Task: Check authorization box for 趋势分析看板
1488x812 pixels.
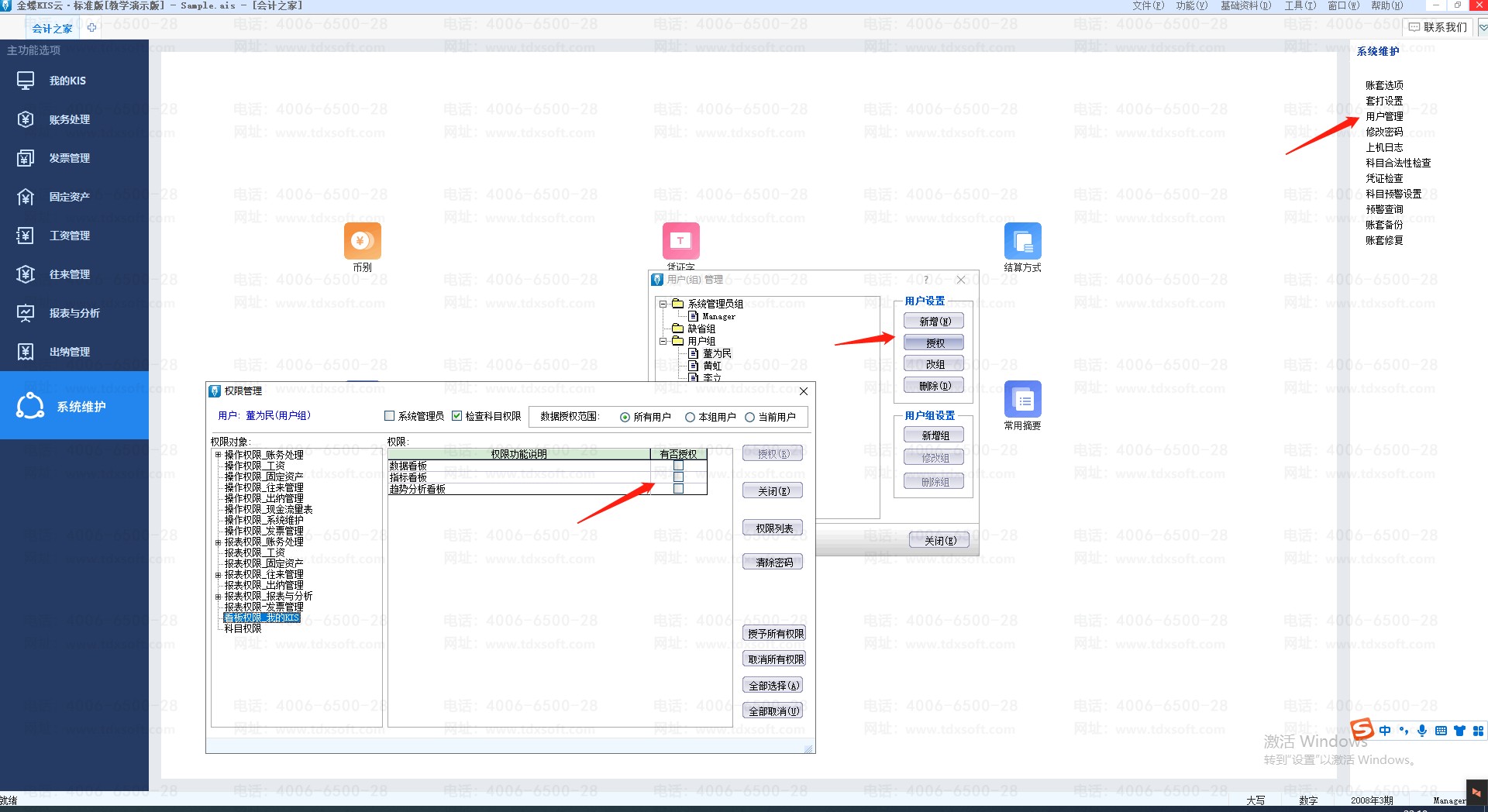Action: 679,489
